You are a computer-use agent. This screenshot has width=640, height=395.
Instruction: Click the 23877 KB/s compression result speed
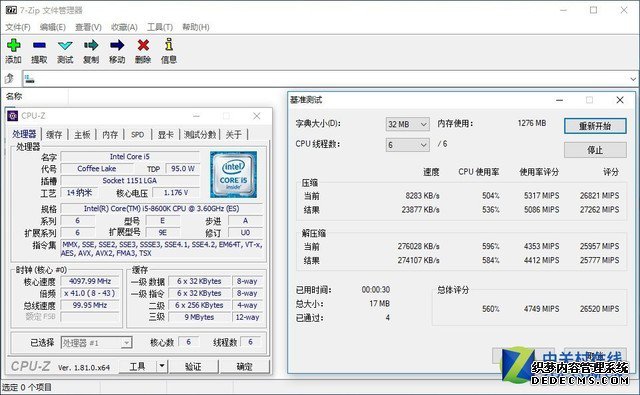click(420, 210)
